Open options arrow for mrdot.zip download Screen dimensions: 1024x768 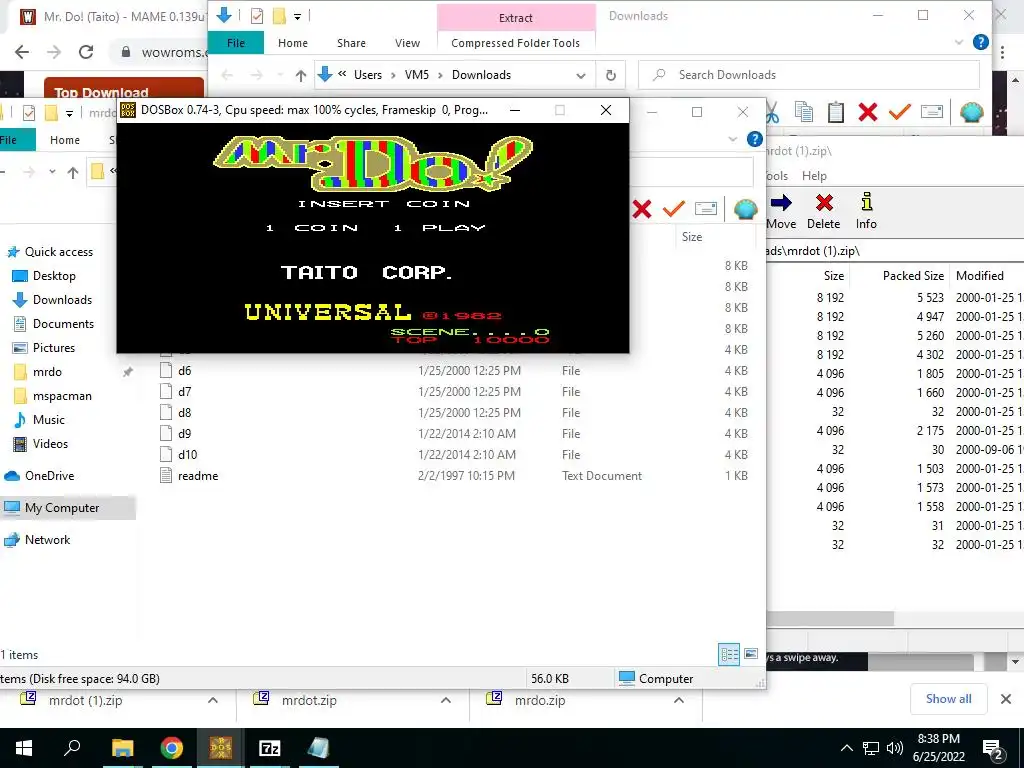[446, 700]
